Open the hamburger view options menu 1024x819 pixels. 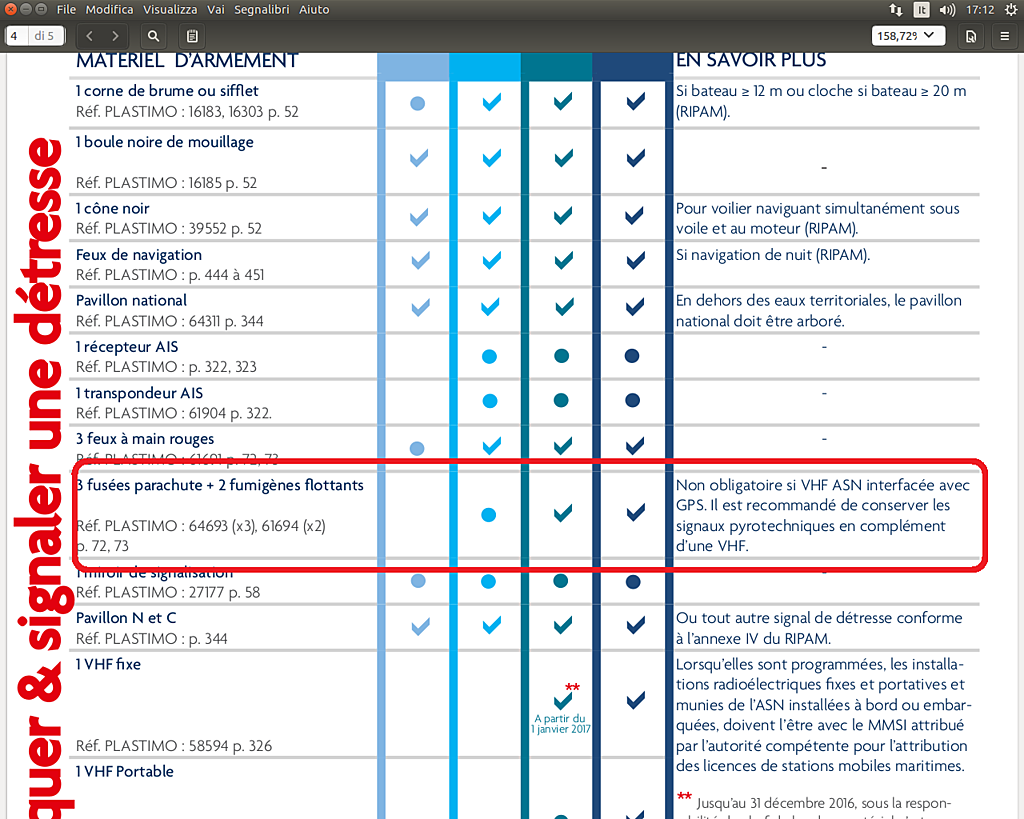click(x=1005, y=36)
